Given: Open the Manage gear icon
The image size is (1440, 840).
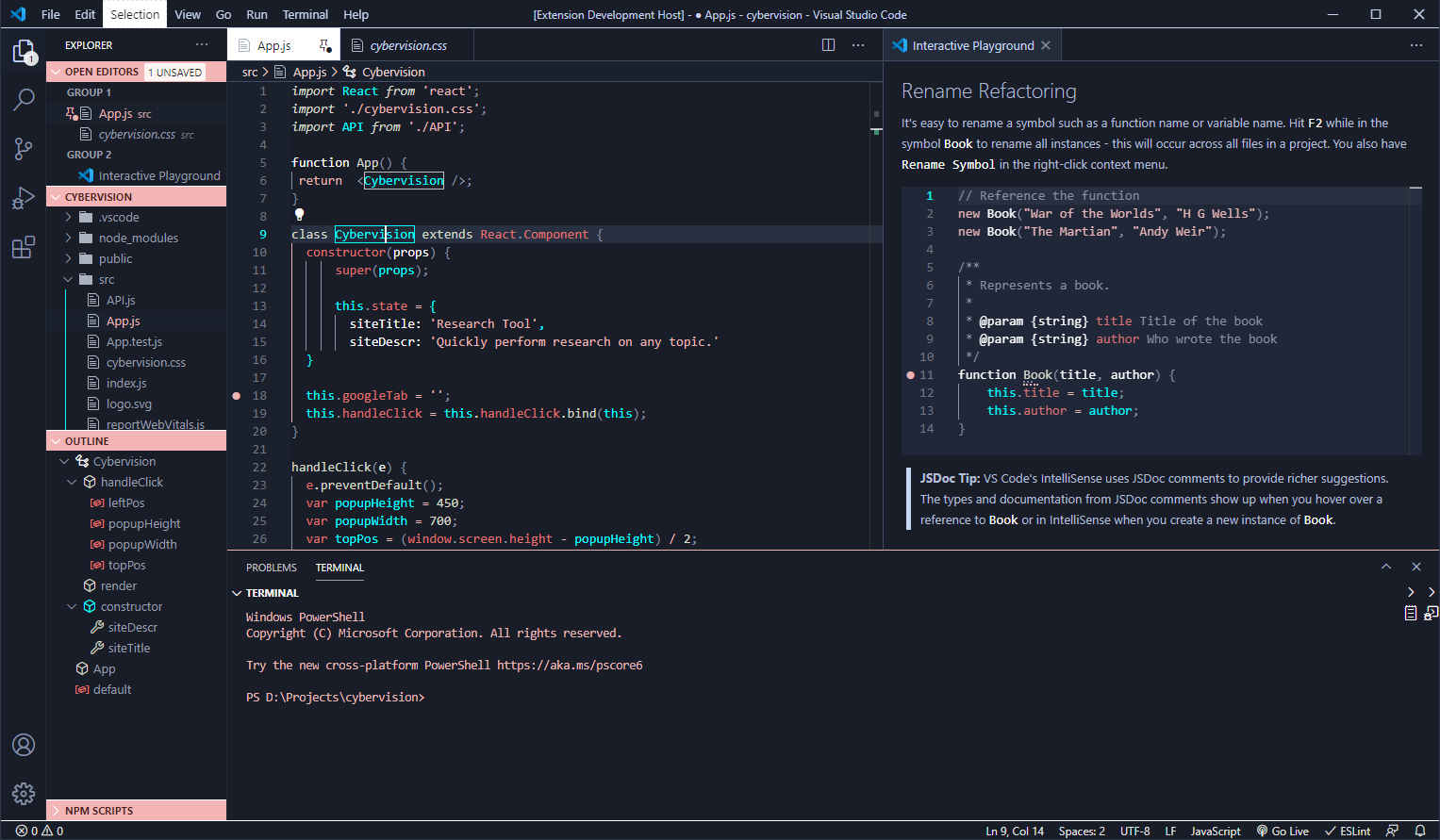Looking at the screenshot, I should [24, 794].
